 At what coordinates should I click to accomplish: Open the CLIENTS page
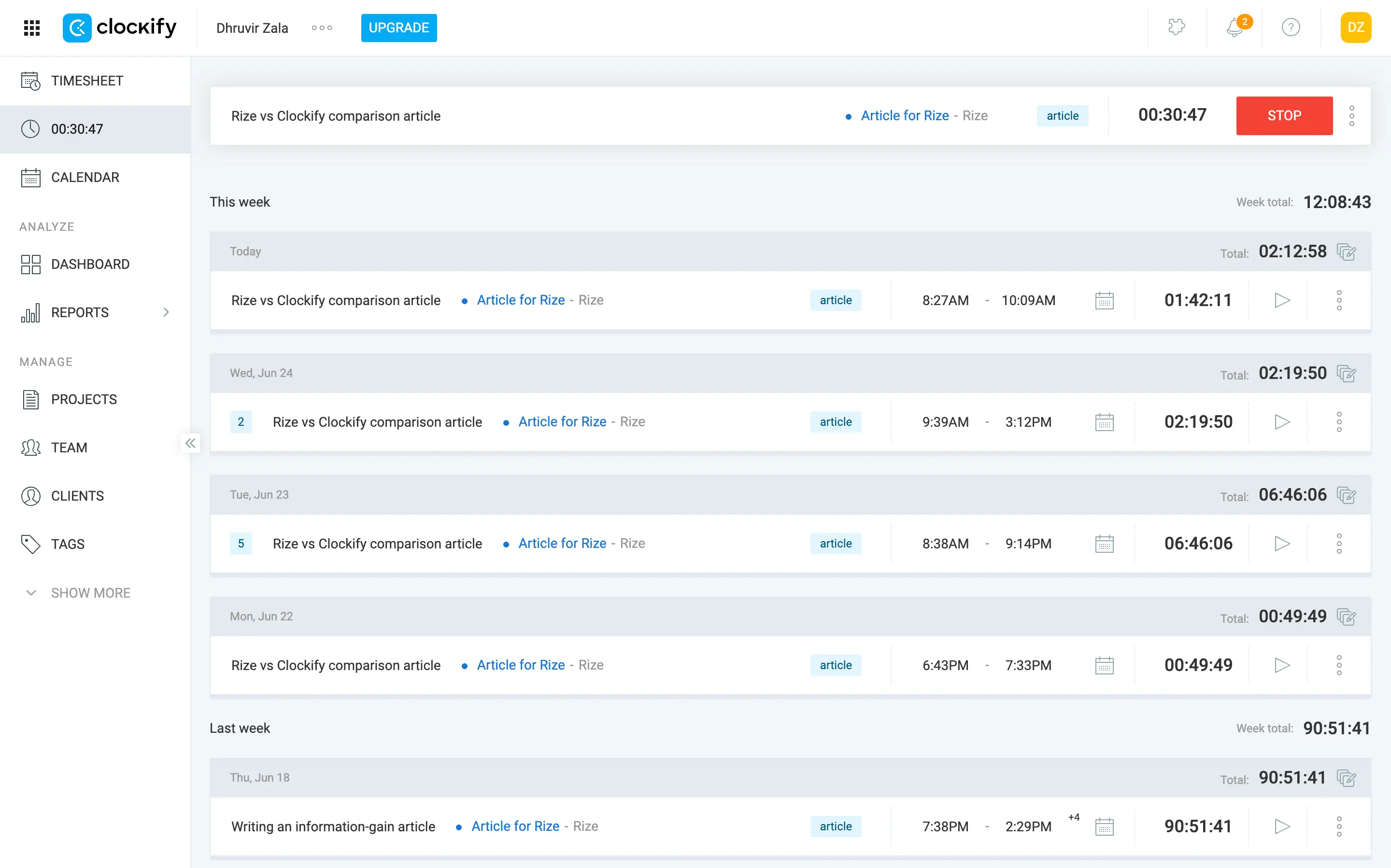[95, 495]
